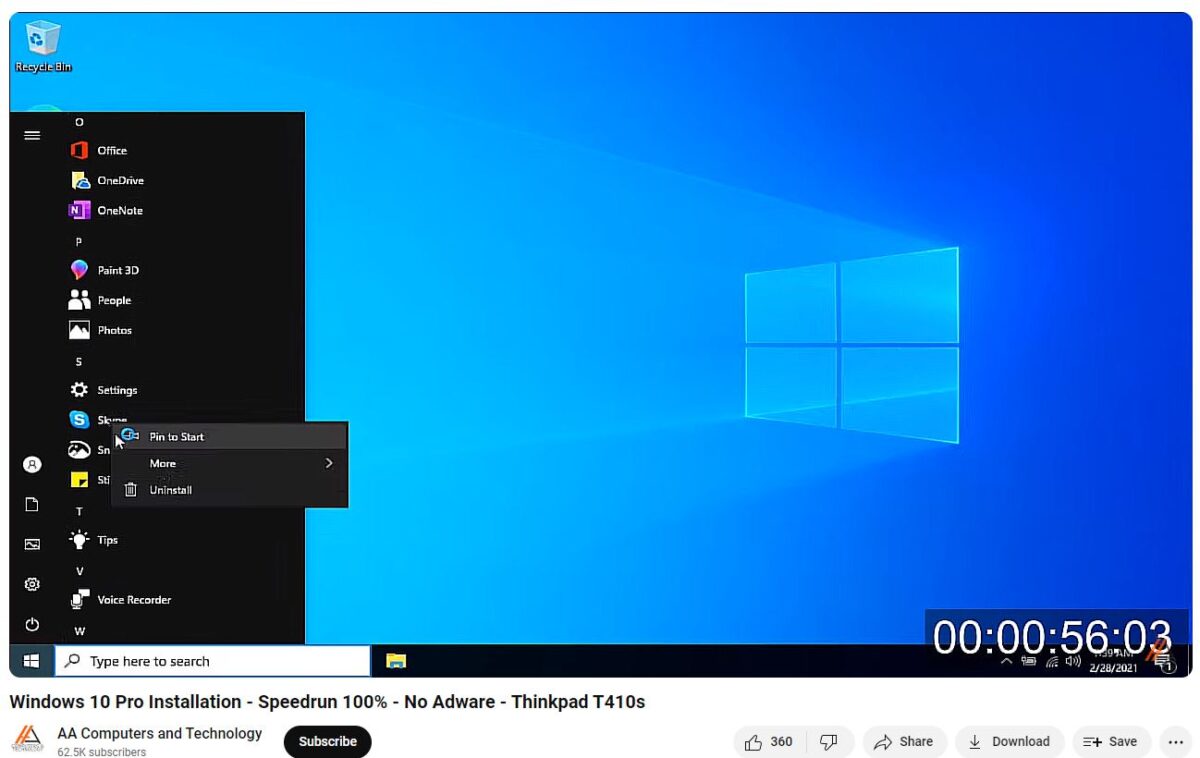Click the Windows Start button
This screenshot has width=1200, height=758.
tap(31, 661)
